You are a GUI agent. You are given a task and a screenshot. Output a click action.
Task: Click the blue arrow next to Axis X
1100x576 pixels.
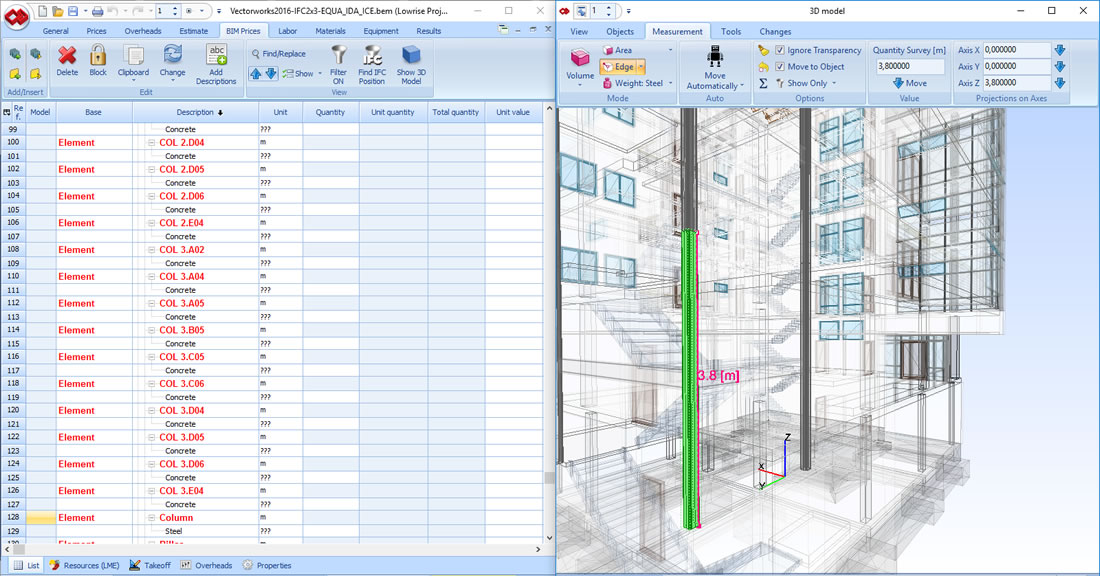point(1060,50)
